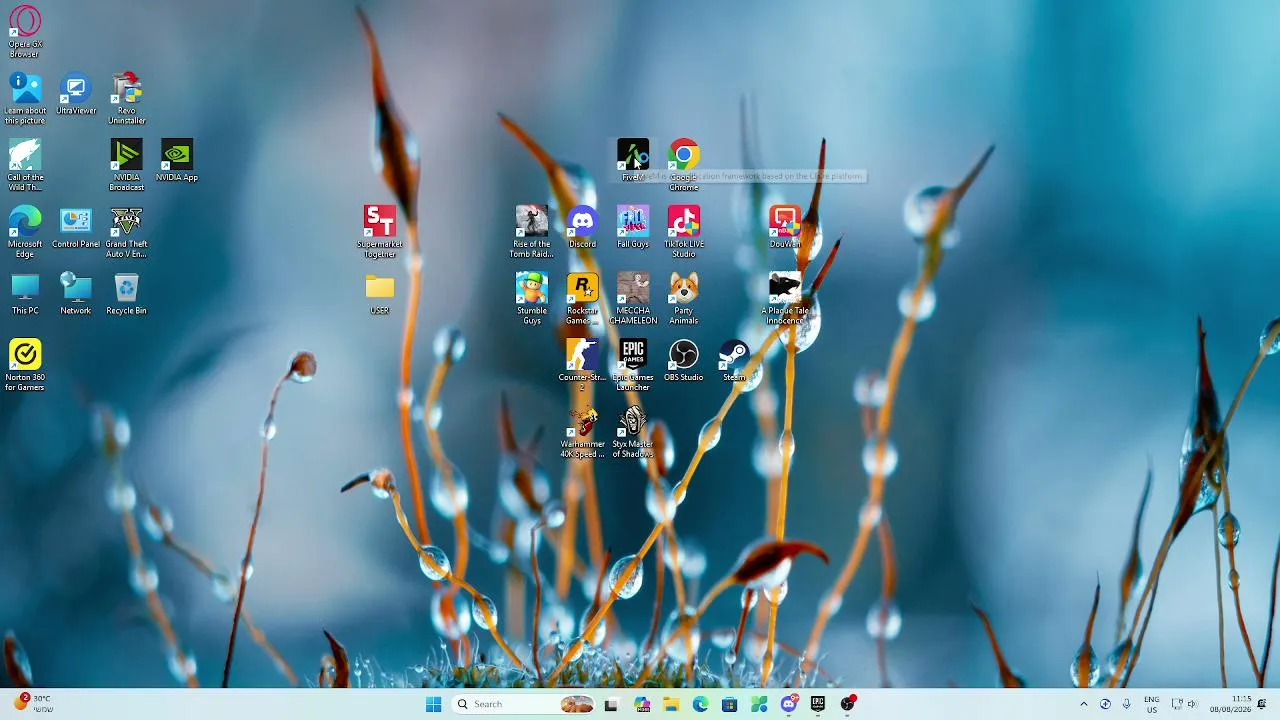1280x720 pixels.
Task: Select Grand Theft Auto V Enhanced icon
Action: pos(126,232)
